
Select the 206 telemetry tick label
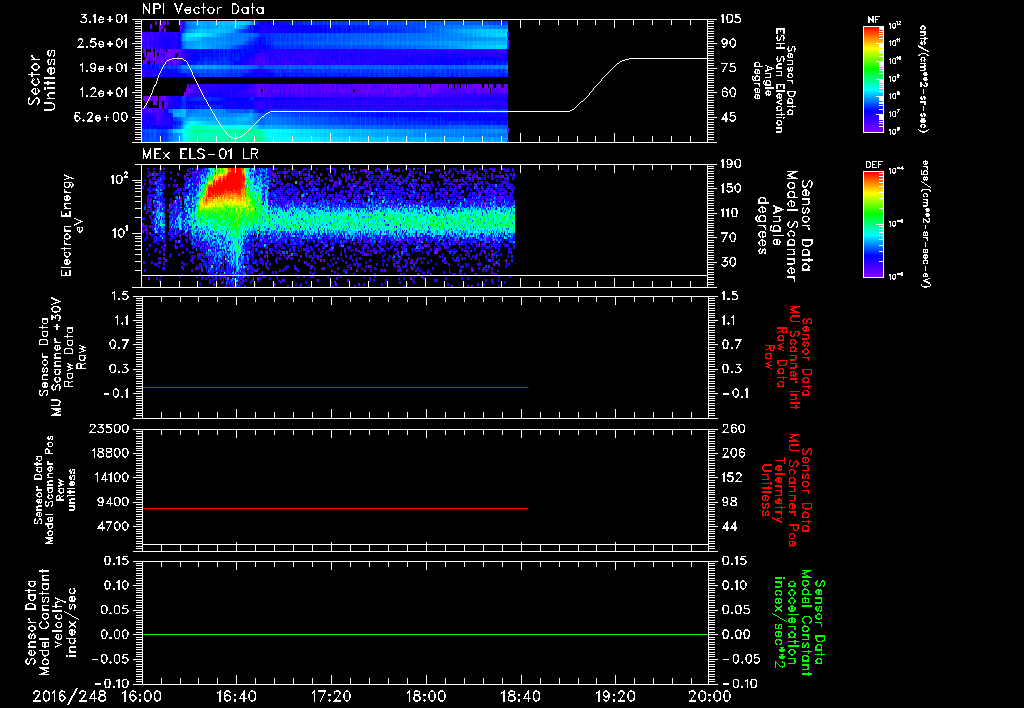[x=731, y=453]
